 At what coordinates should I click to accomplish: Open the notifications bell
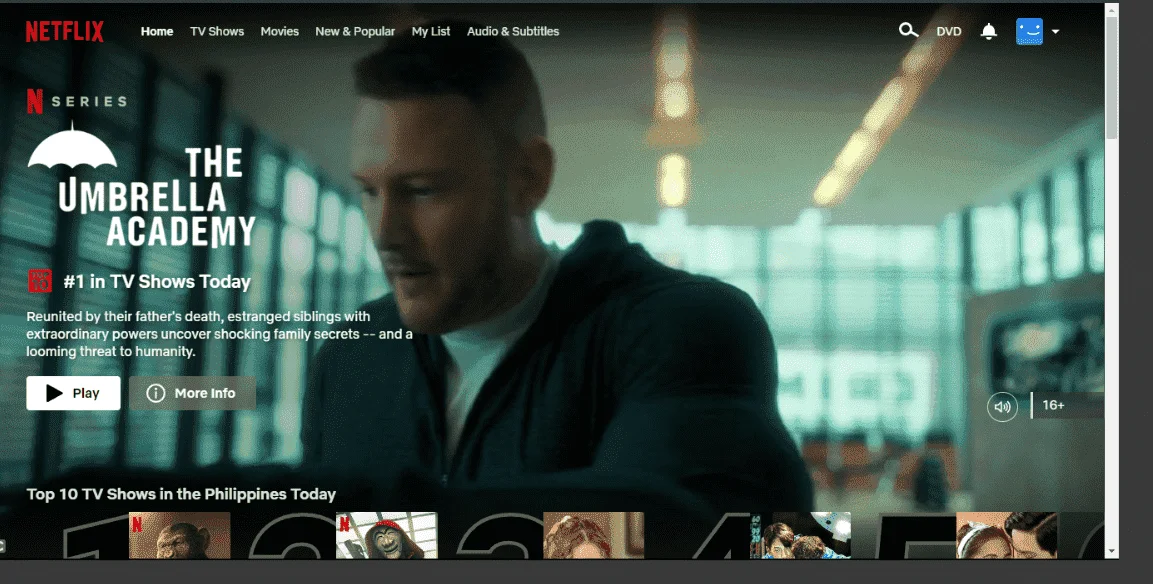pos(989,31)
